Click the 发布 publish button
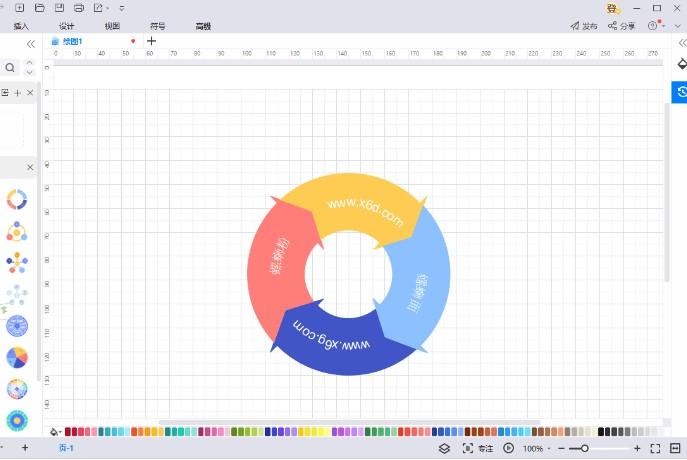Image resolution: width=687 pixels, height=460 pixels. tap(584, 26)
